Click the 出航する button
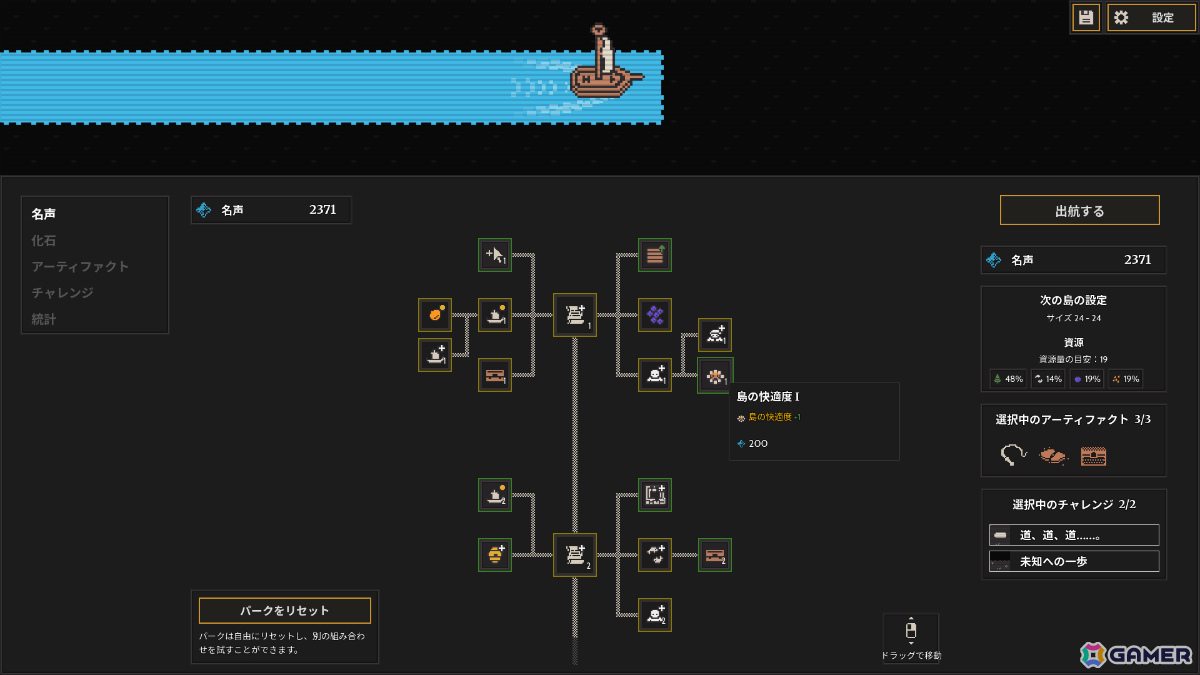Image resolution: width=1200 pixels, height=675 pixels. click(x=1080, y=210)
